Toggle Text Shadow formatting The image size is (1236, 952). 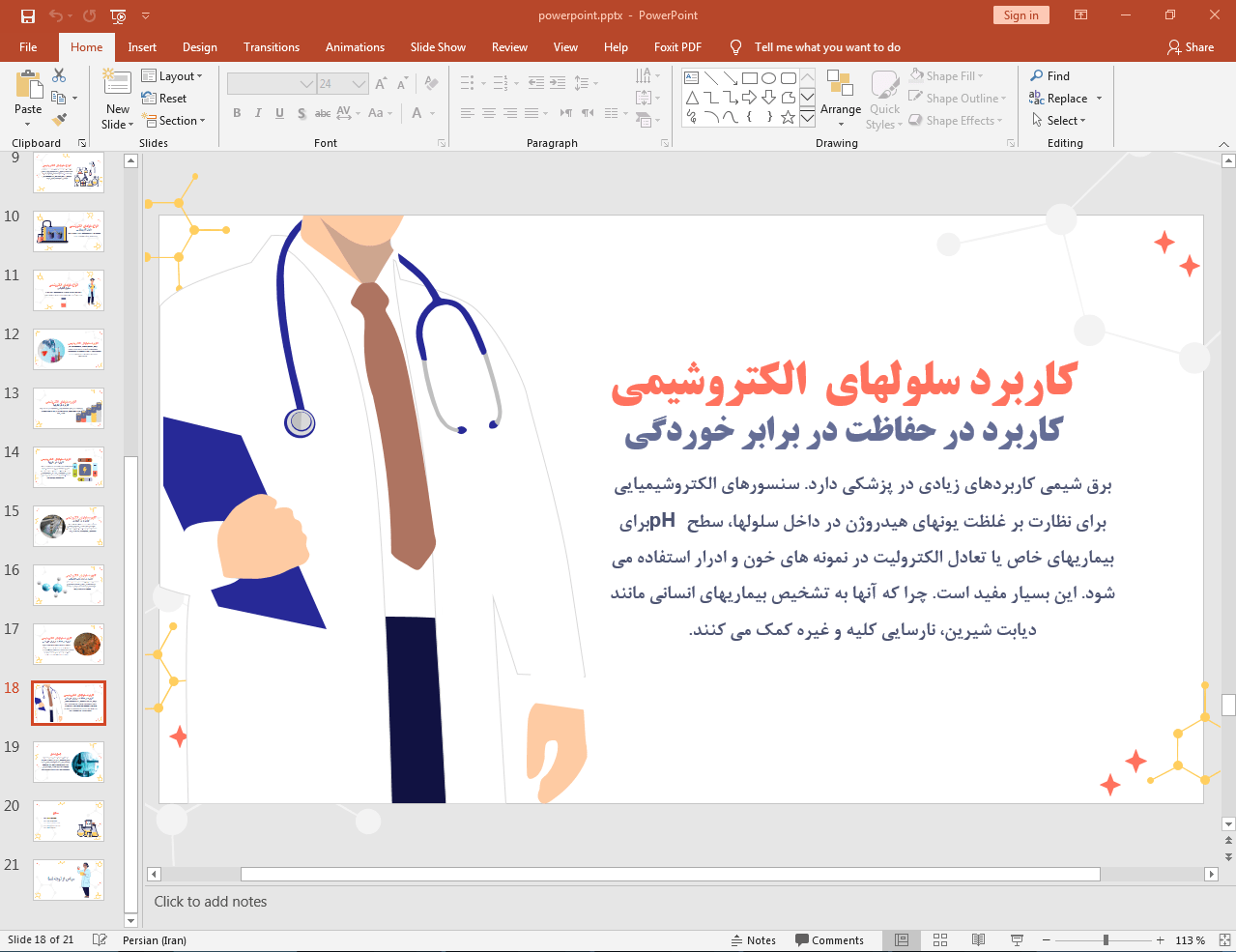tap(302, 113)
